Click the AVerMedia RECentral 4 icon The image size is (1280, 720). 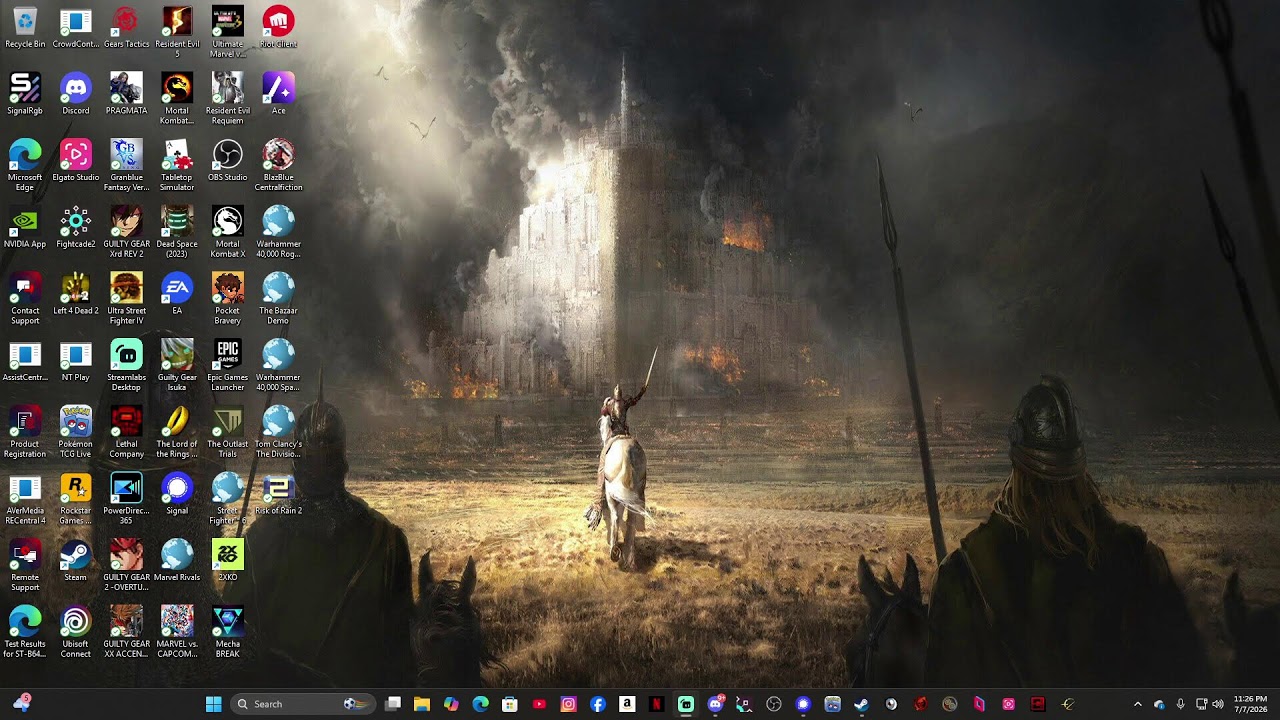coord(25,499)
